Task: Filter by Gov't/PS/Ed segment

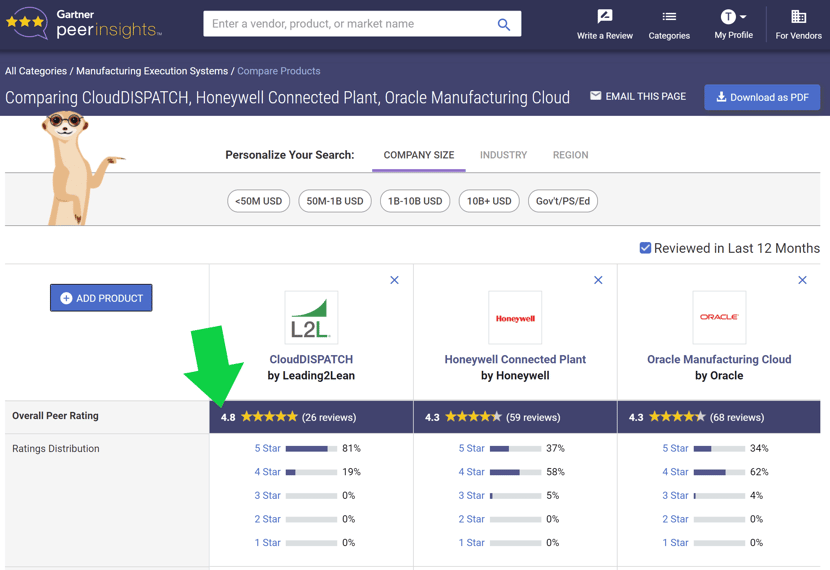Action: coord(563,201)
